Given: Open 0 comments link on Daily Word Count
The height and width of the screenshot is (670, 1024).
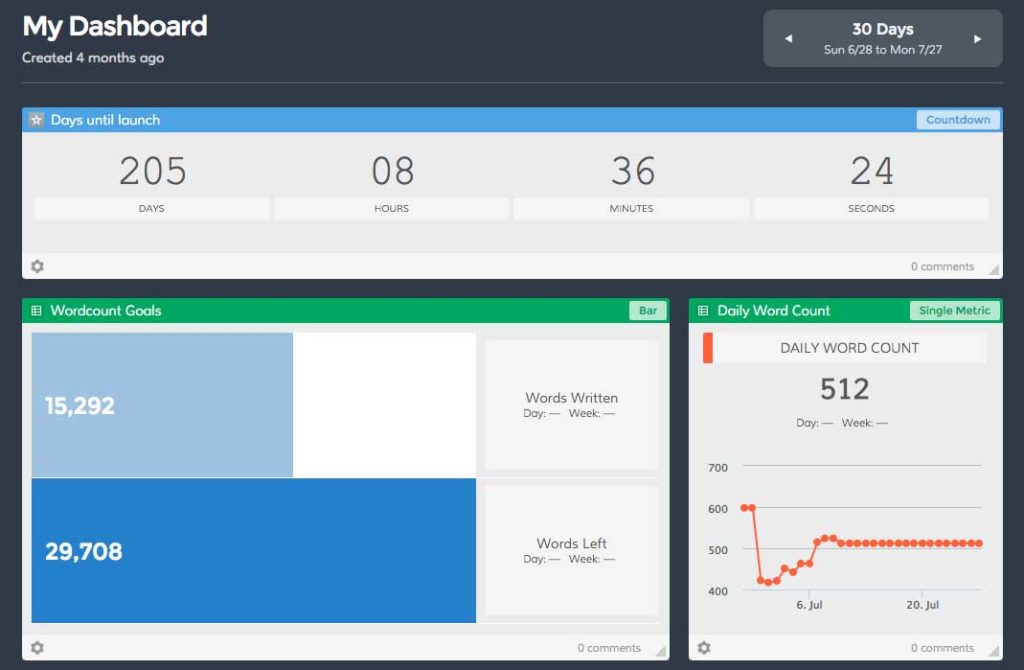Looking at the screenshot, I should pos(942,648).
